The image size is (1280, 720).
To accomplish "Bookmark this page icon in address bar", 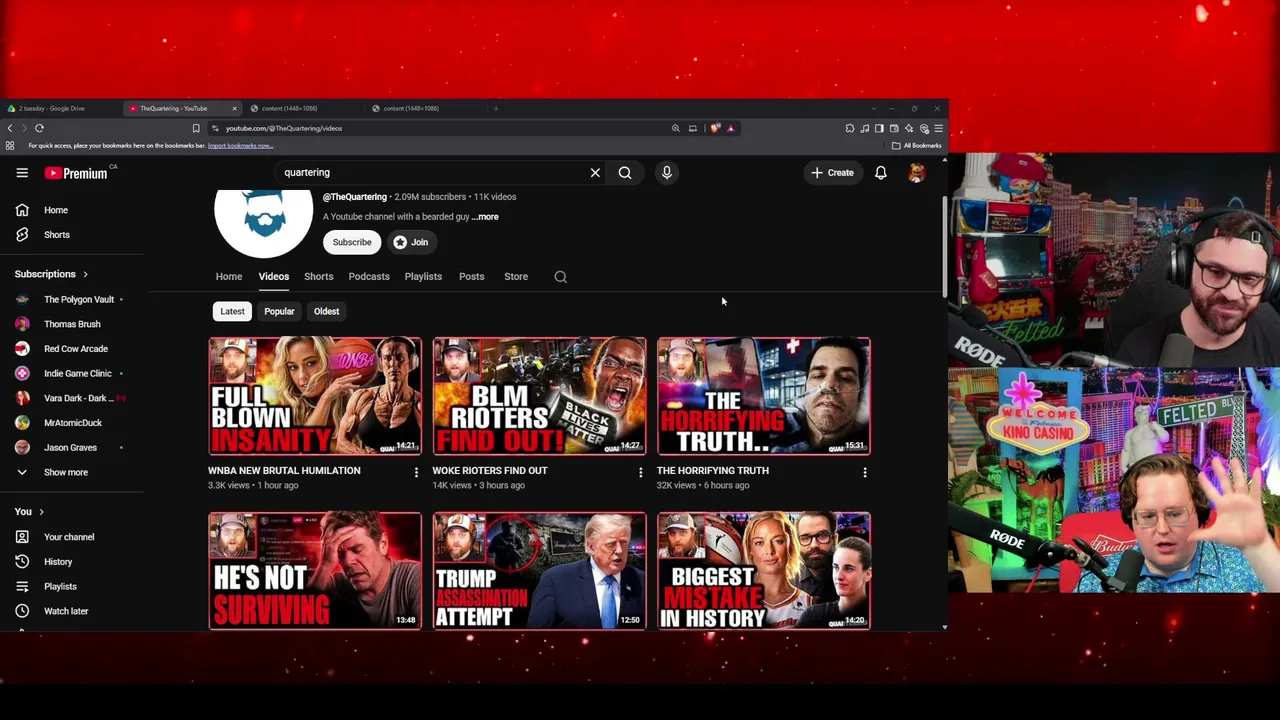I will 196,128.
